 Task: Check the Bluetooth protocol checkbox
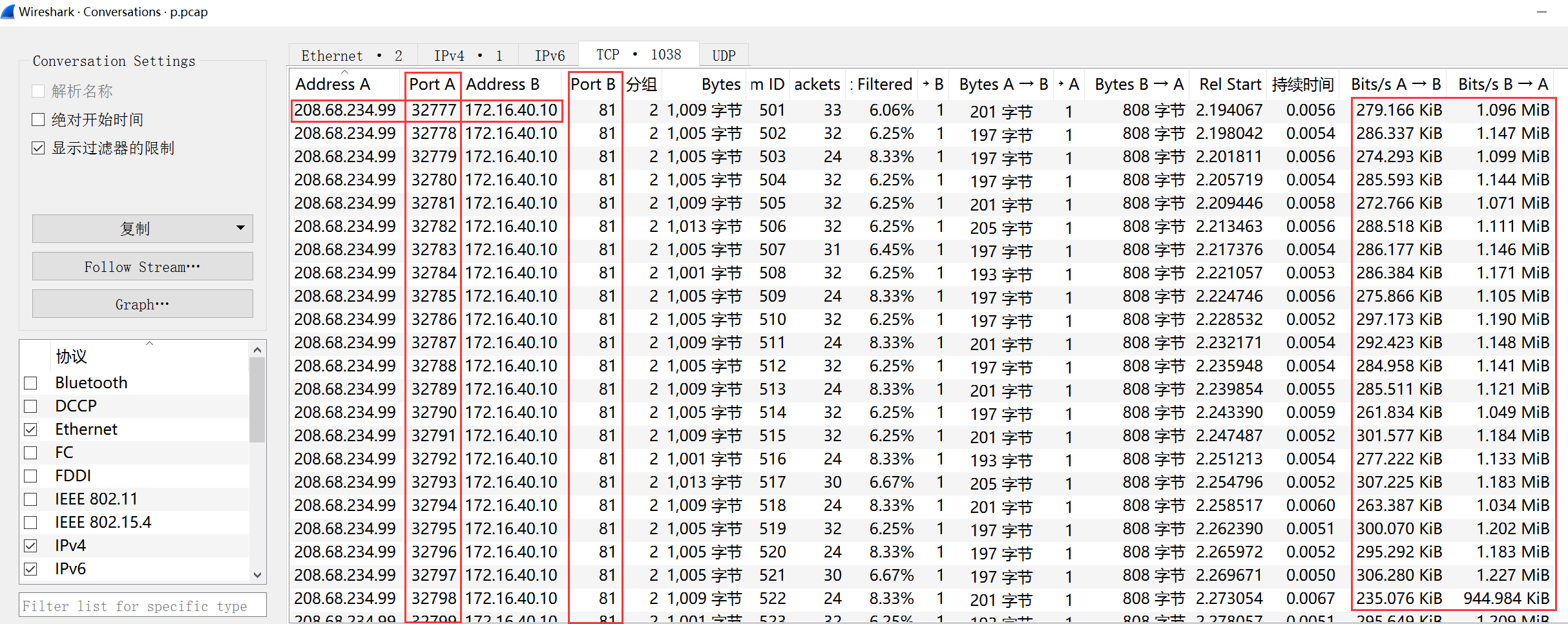point(30,383)
